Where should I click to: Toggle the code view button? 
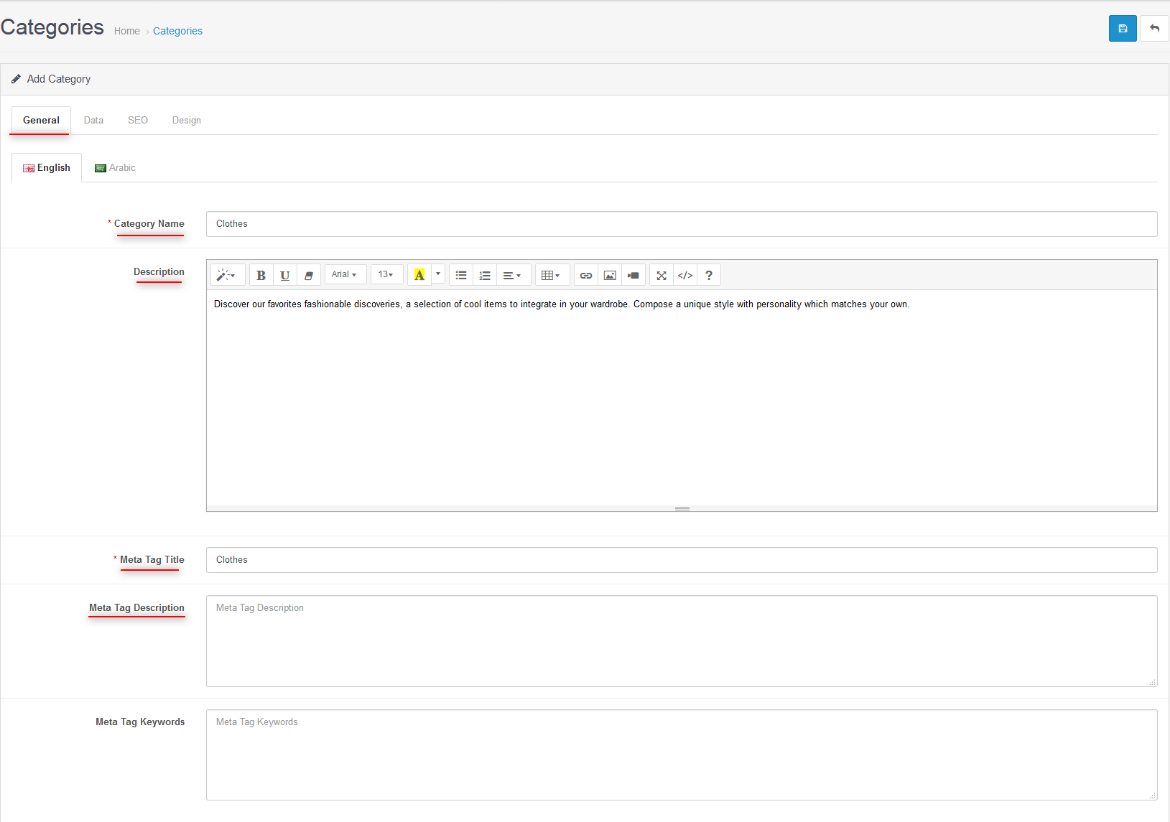click(x=685, y=275)
